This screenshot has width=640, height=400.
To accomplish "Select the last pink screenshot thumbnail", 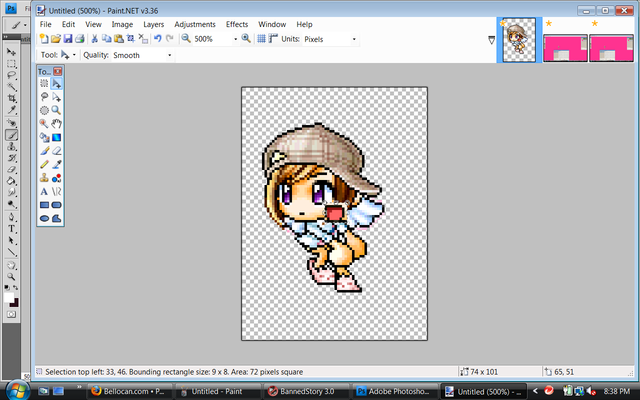I will pyautogui.click(x=611, y=48).
